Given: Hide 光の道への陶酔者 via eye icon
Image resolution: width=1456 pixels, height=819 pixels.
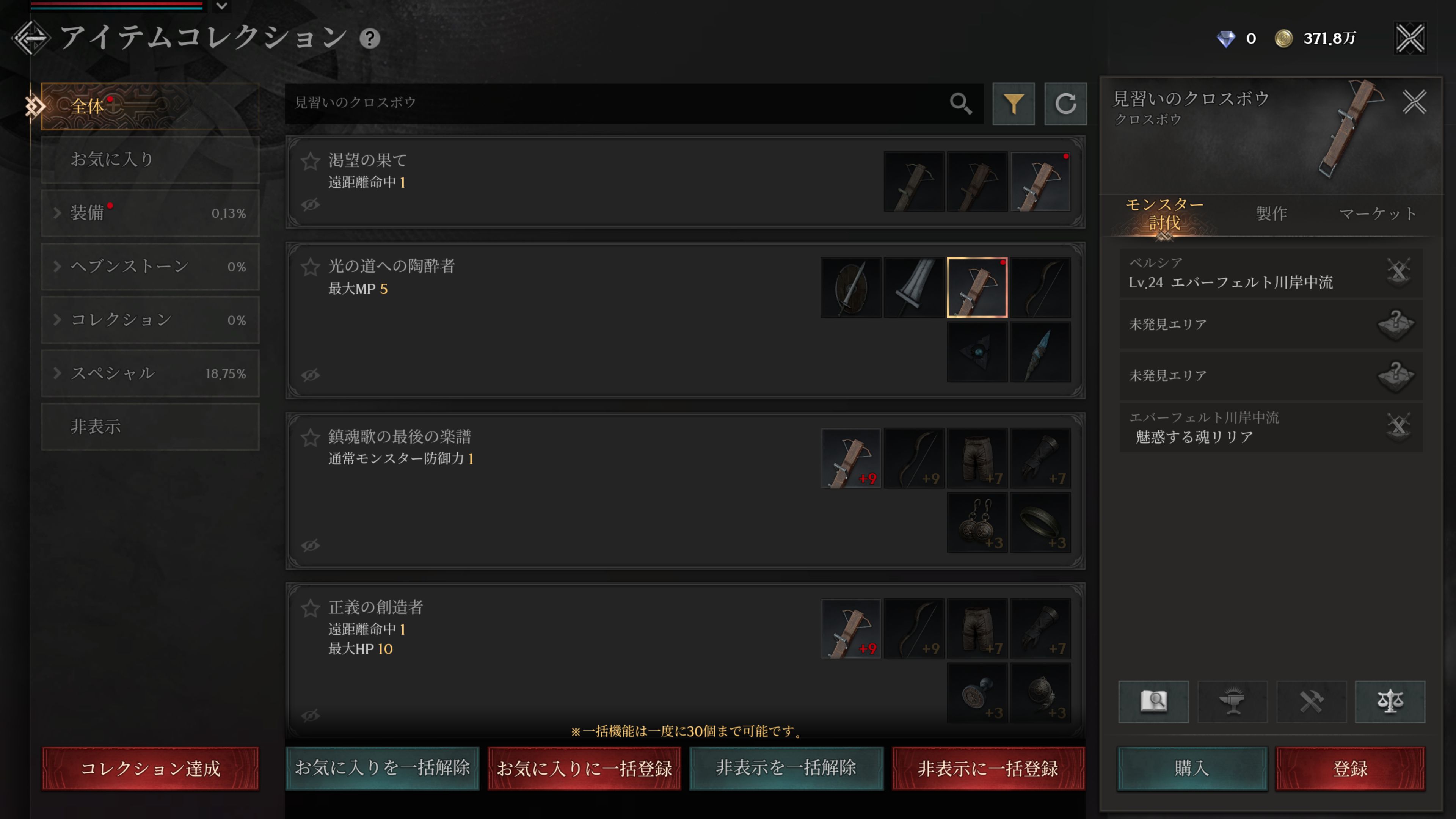Looking at the screenshot, I should (x=310, y=375).
